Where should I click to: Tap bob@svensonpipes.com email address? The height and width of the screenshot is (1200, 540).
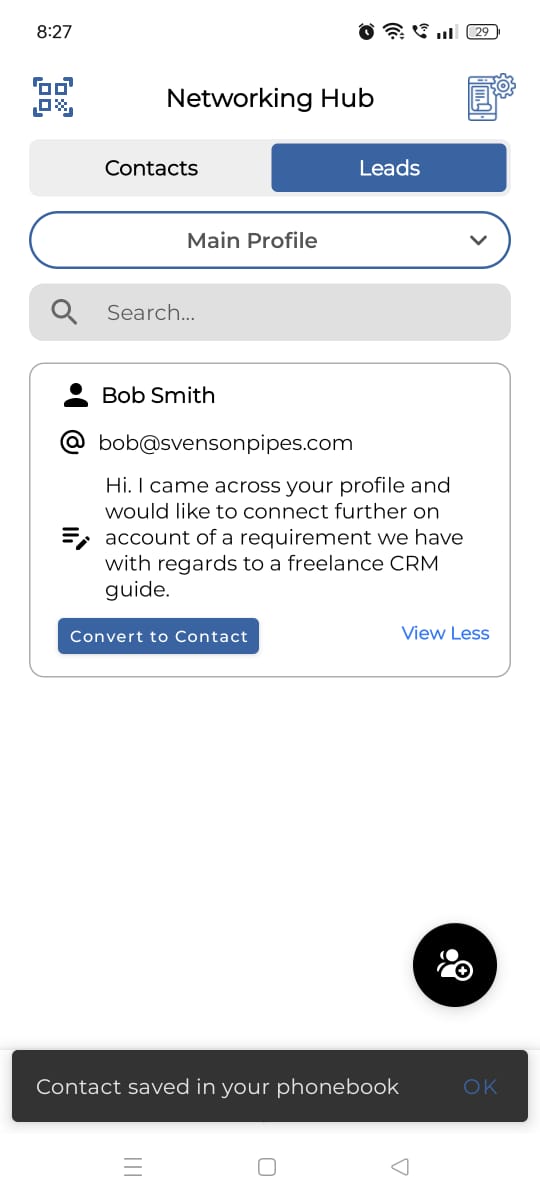tap(225, 443)
